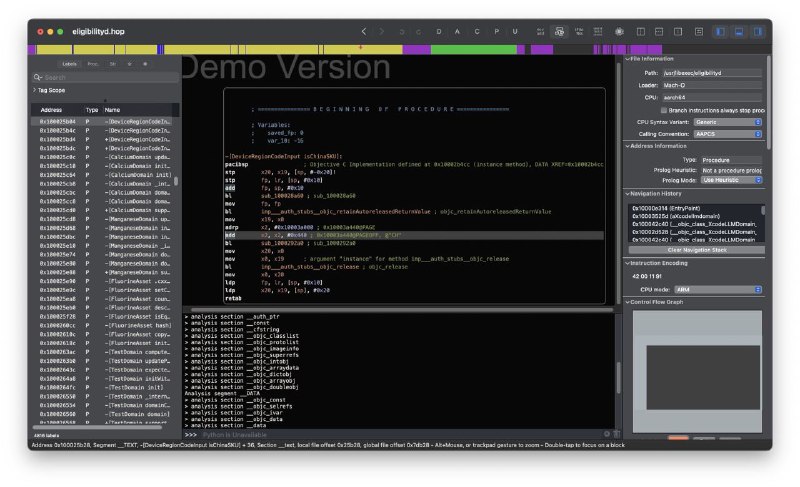The image size is (800, 487).
Task: Click Clear Navigation Stack button
Action: (x=696, y=250)
